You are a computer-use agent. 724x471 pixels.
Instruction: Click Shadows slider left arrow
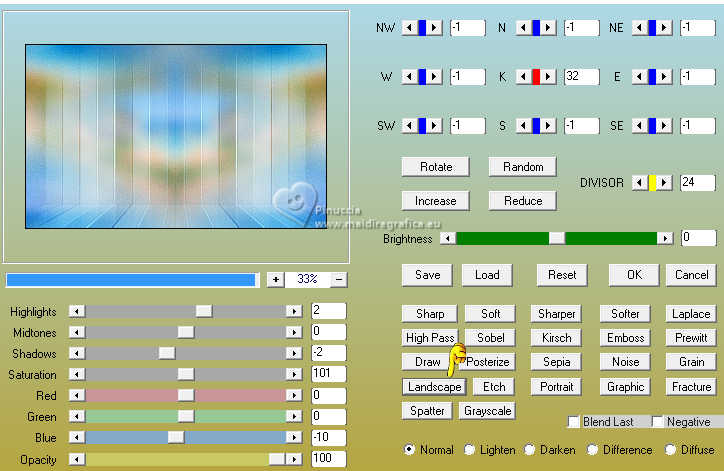(77, 353)
